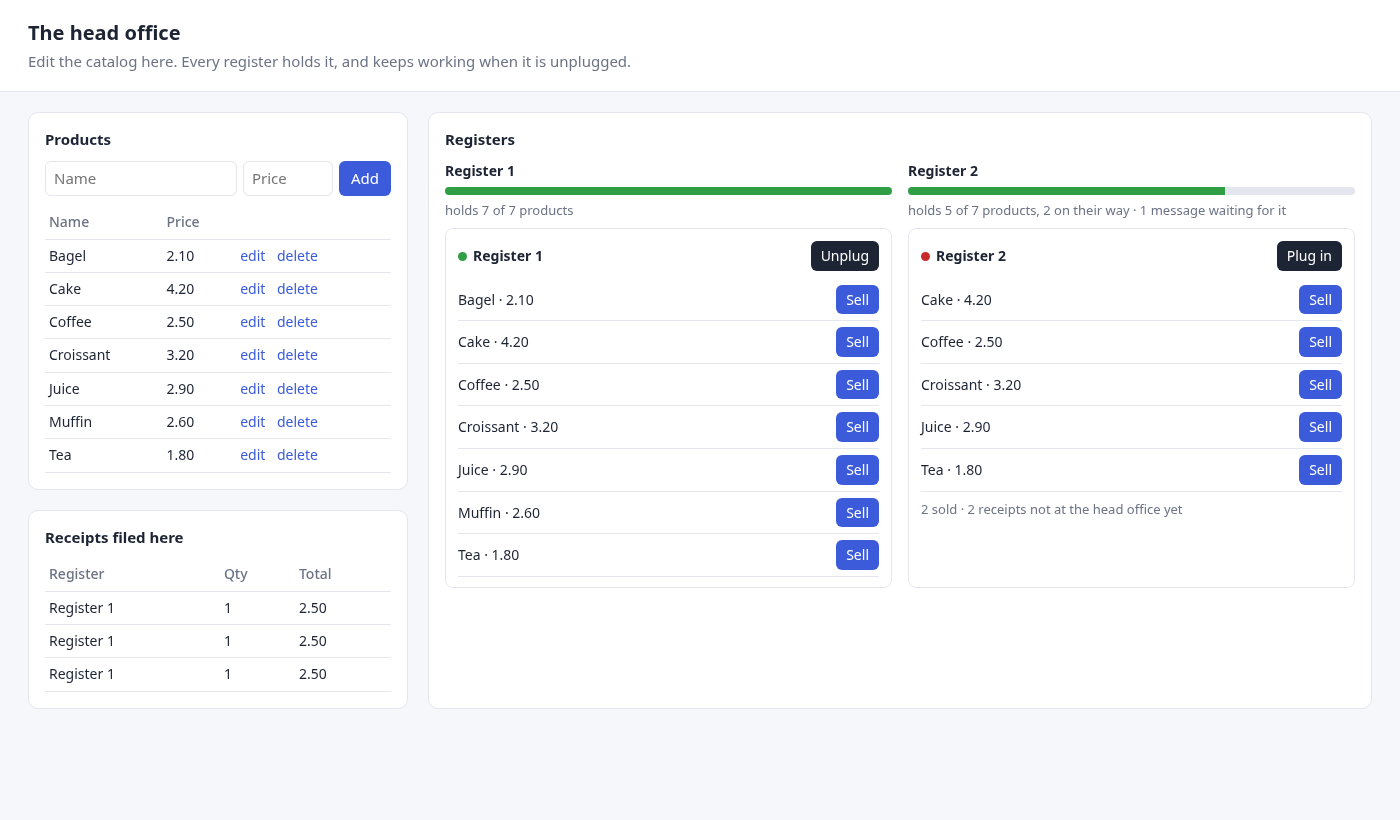Image resolution: width=1400 pixels, height=820 pixels.
Task: Sell a Juice on Register 2
Action: point(1320,427)
